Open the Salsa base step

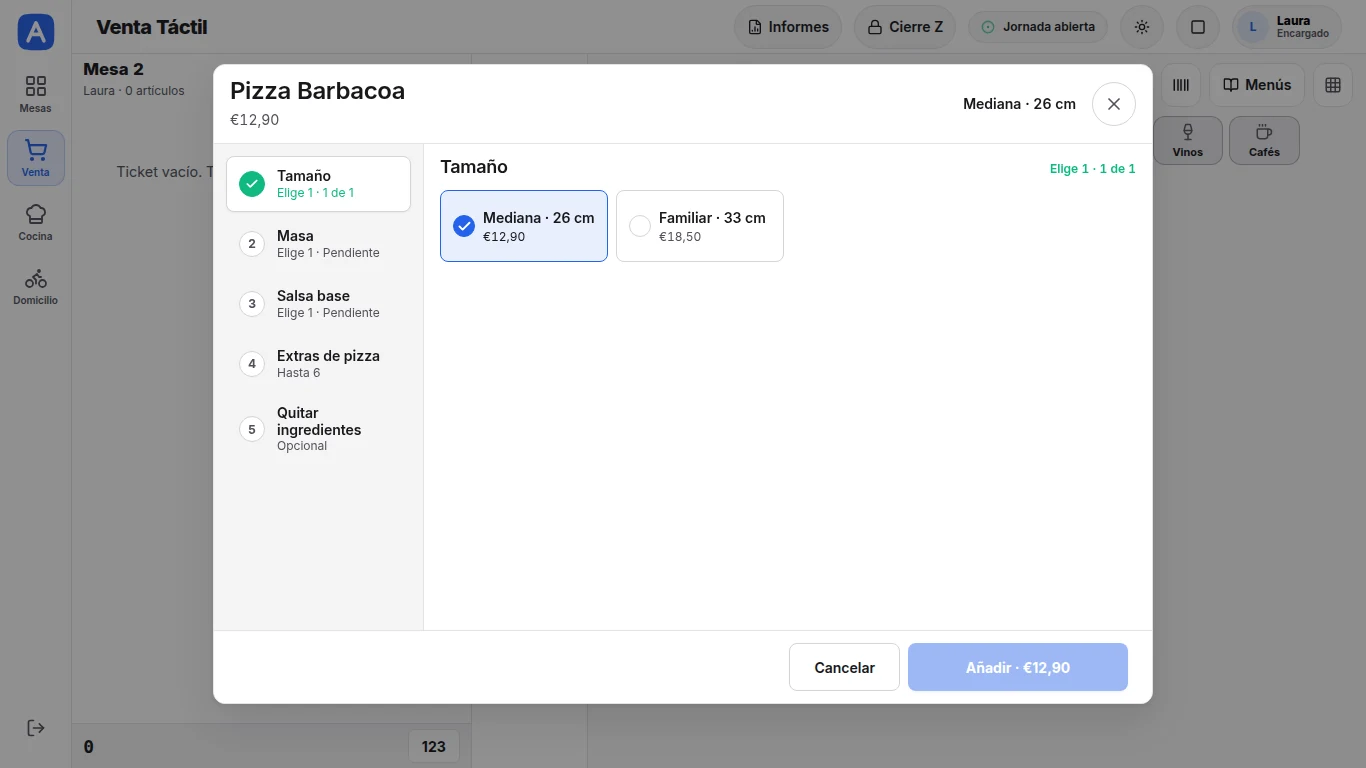[318, 304]
